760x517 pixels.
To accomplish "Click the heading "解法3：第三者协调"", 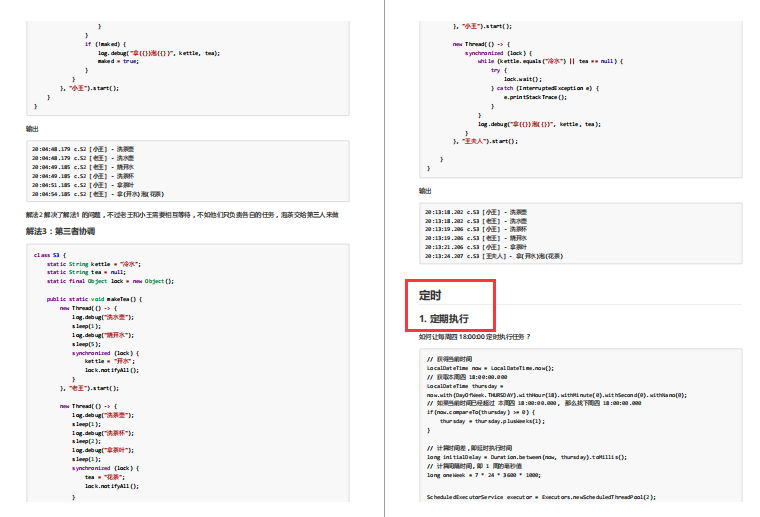I will (x=60, y=231).
